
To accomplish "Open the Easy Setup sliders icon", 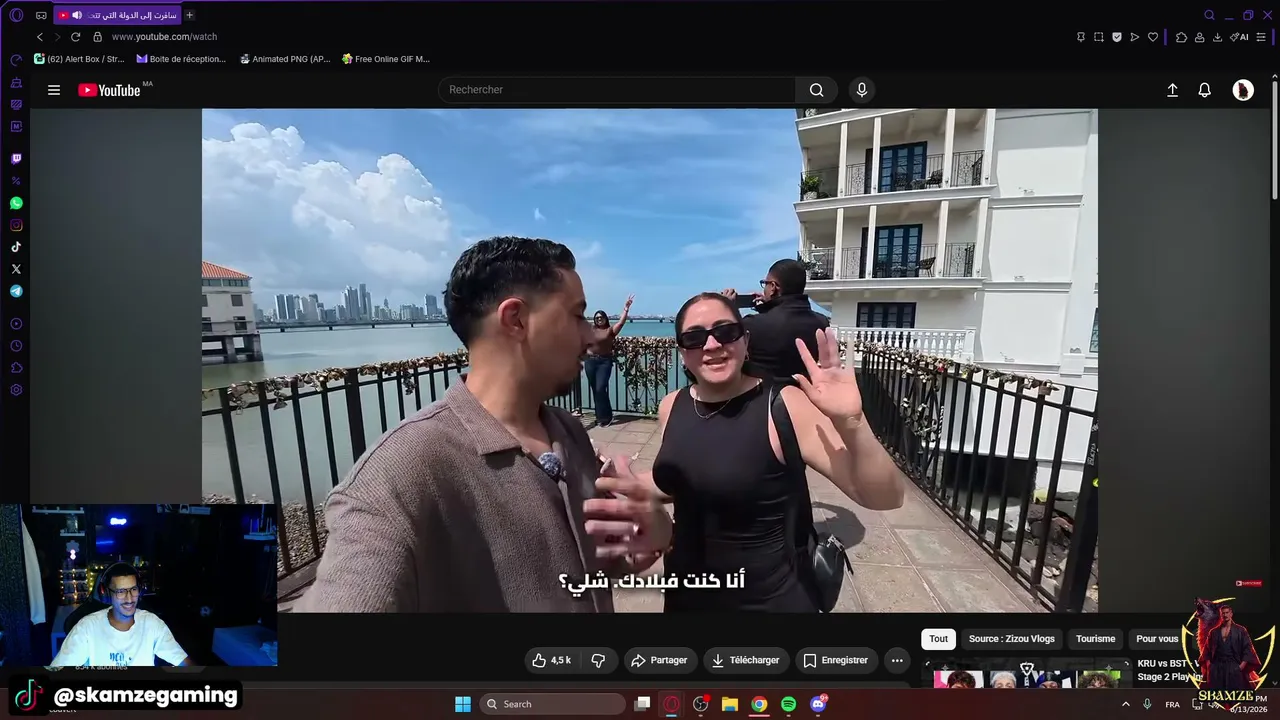I will [x=1263, y=37].
